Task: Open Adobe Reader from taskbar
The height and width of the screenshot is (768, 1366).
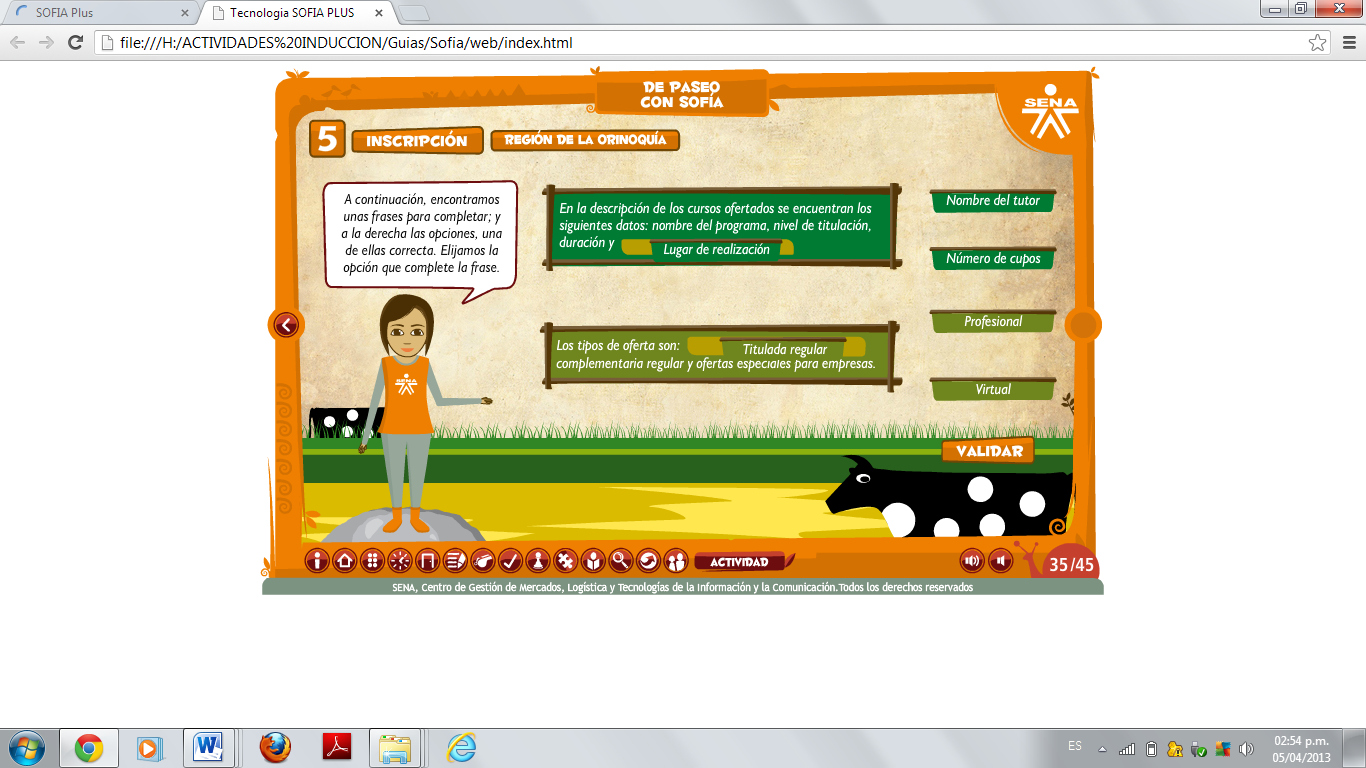Action: [x=335, y=748]
